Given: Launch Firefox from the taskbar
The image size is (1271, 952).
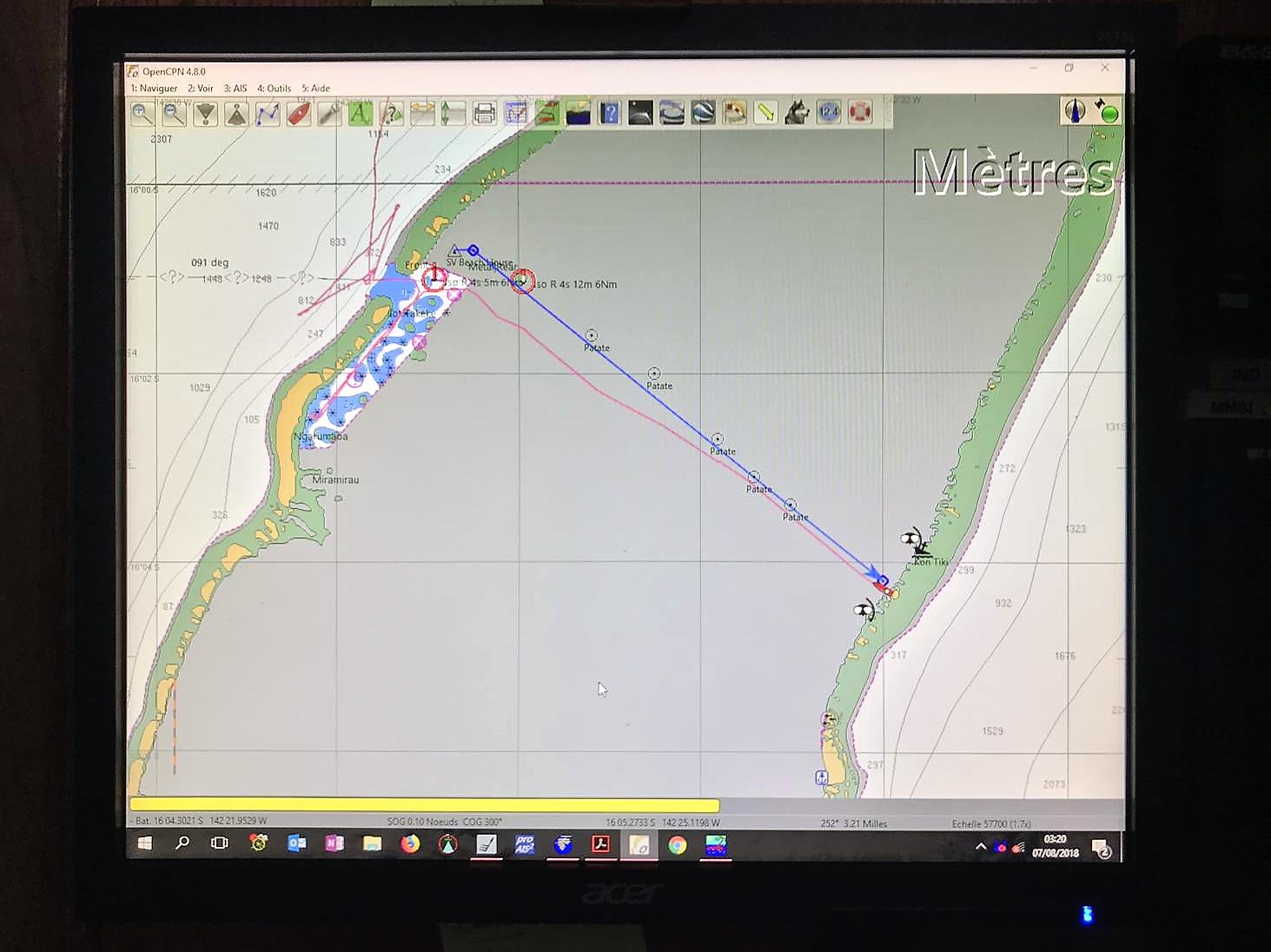Looking at the screenshot, I should pyautogui.click(x=410, y=843).
